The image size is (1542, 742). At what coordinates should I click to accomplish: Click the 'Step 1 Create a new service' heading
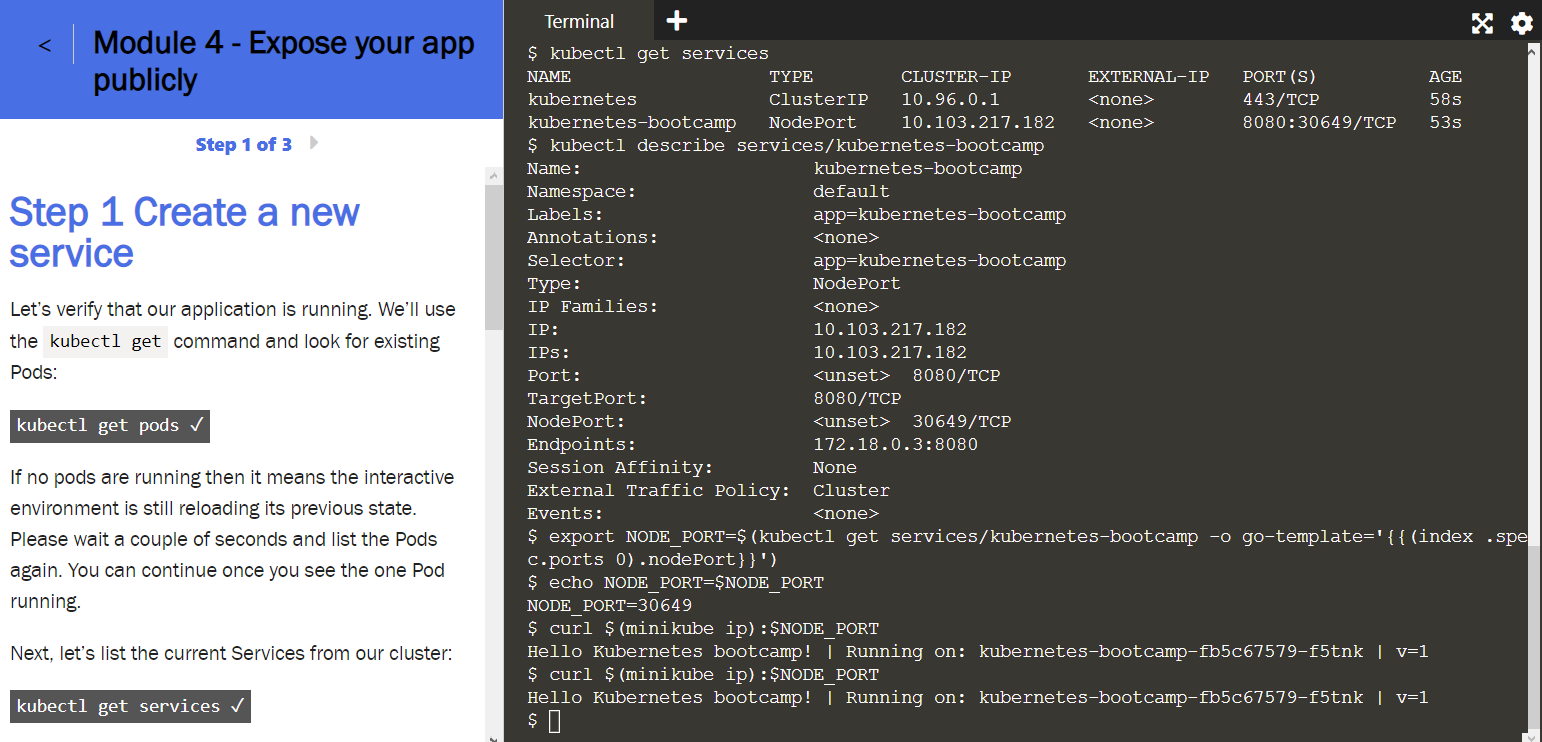184,232
